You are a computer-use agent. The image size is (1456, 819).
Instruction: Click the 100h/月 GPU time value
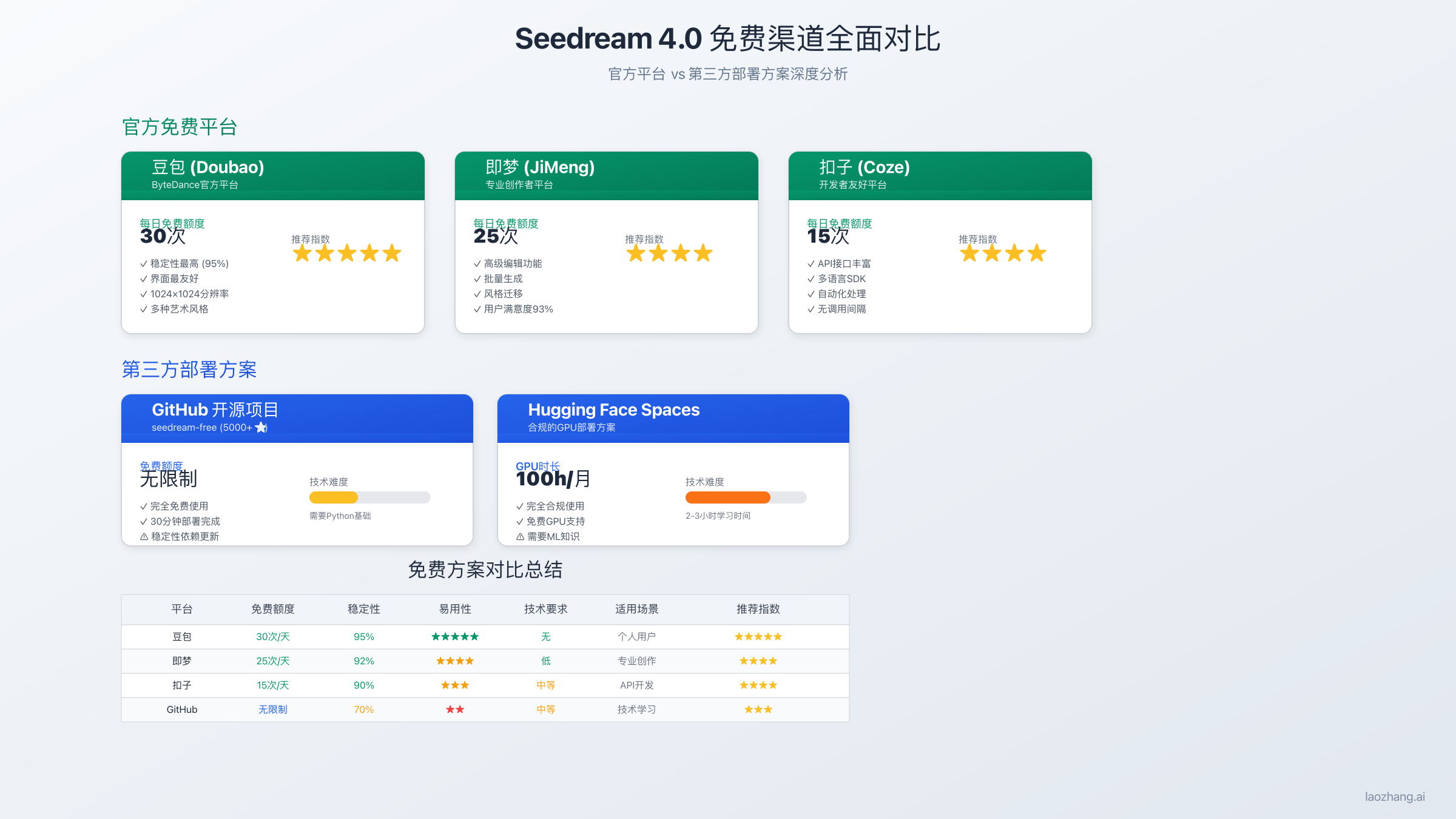coord(553,479)
